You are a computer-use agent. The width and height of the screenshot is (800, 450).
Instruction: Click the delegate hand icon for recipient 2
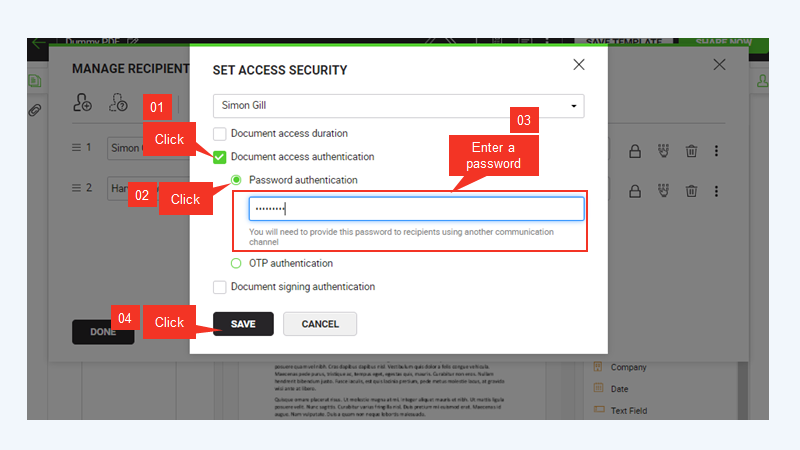[663, 191]
